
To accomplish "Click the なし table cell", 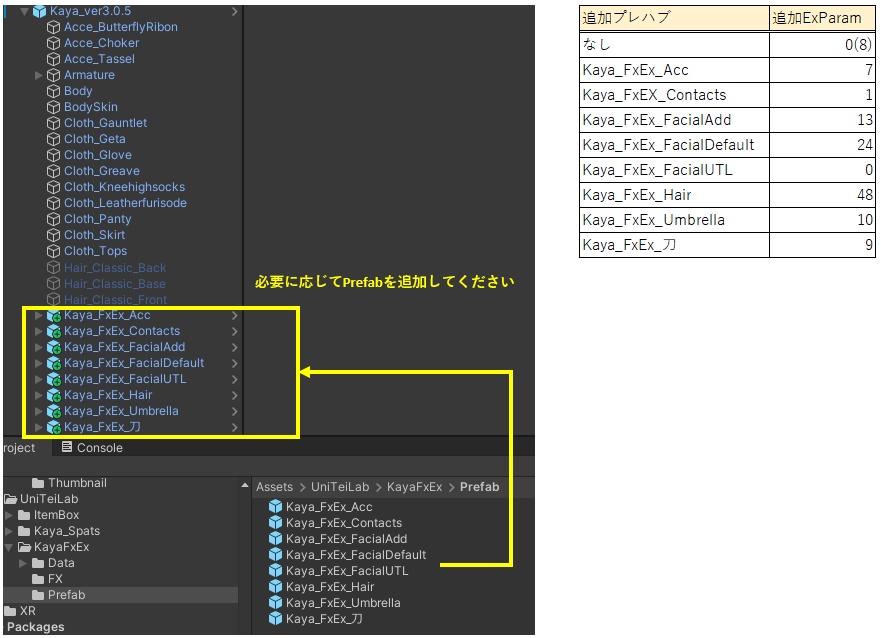I will point(674,44).
